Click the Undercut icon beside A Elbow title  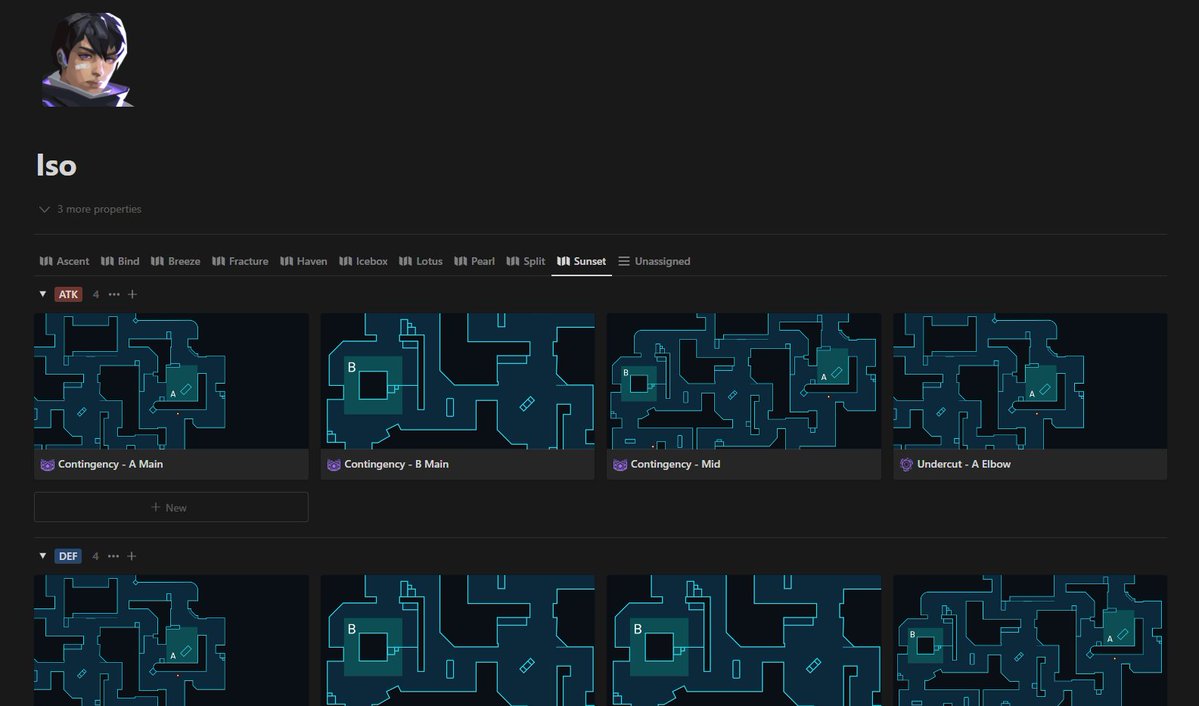point(906,464)
